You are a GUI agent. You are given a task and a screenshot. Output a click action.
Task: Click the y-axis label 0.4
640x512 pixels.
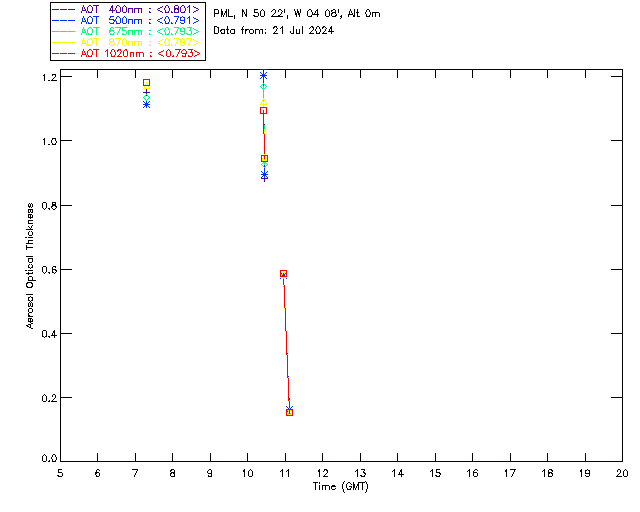[49, 334]
